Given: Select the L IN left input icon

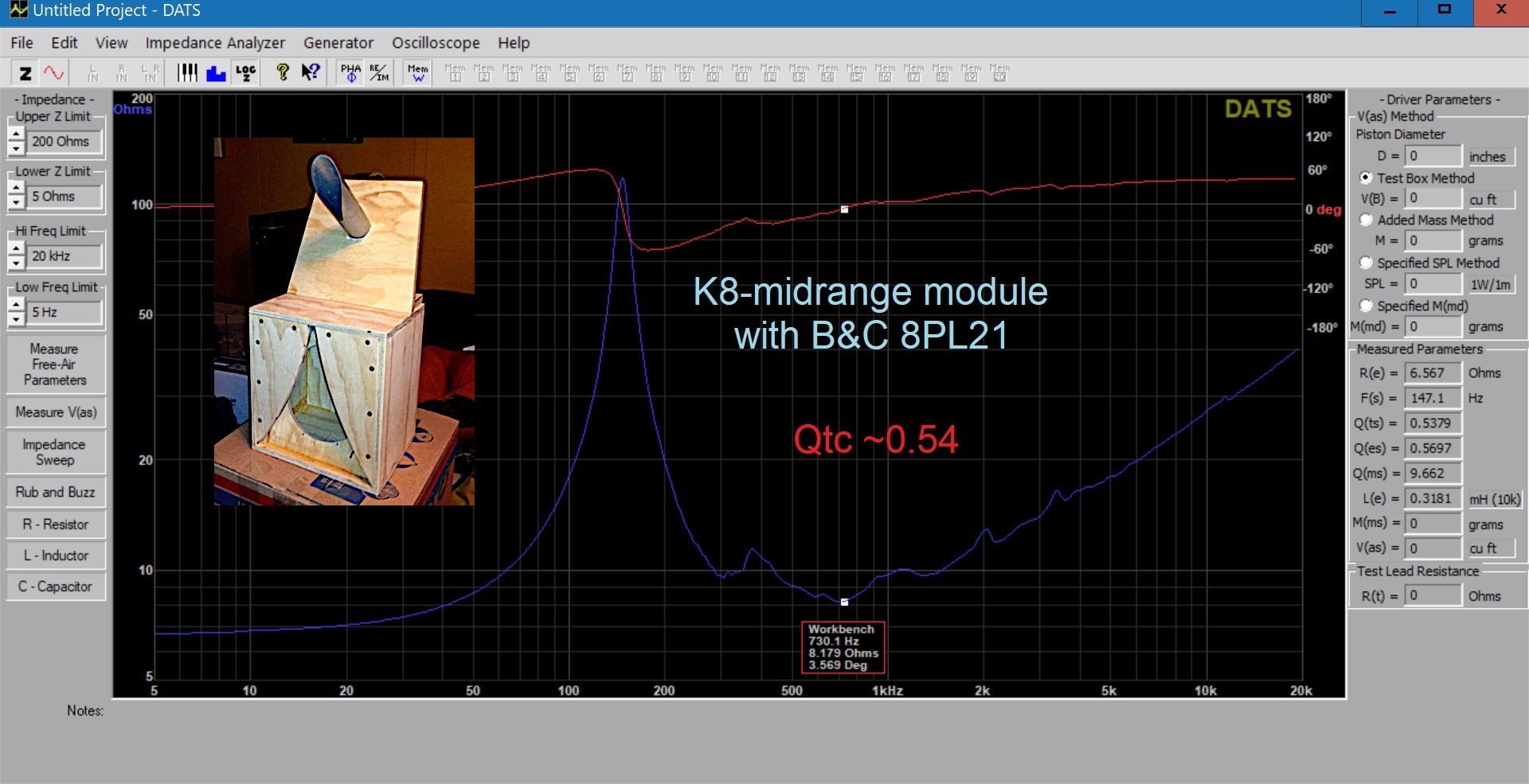Looking at the screenshot, I should tap(93, 73).
